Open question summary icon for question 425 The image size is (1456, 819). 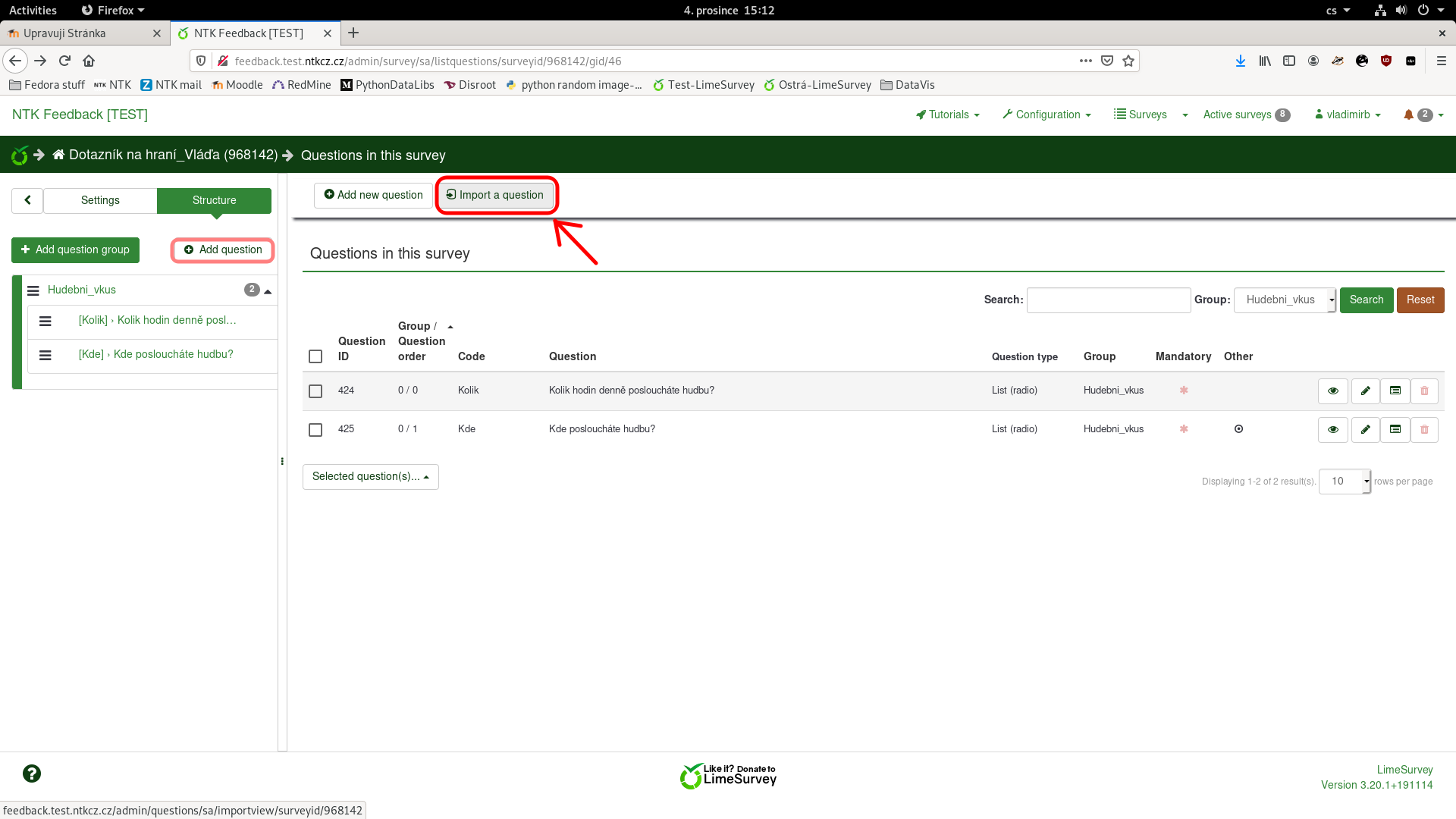point(1395,429)
